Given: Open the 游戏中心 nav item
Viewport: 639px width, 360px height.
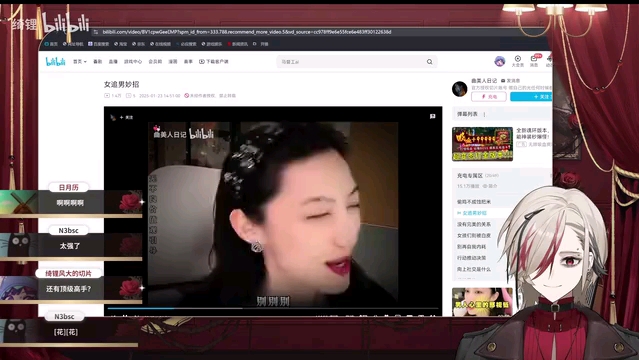Looking at the screenshot, I should pyautogui.click(x=133, y=62).
